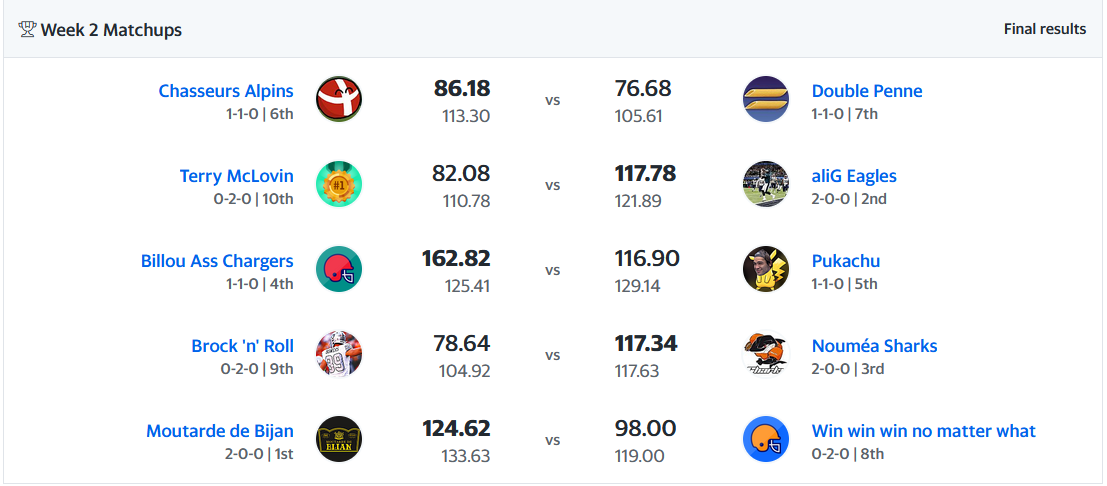
Task: Click Nouméa Sharks team logo
Action: (766, 354)
